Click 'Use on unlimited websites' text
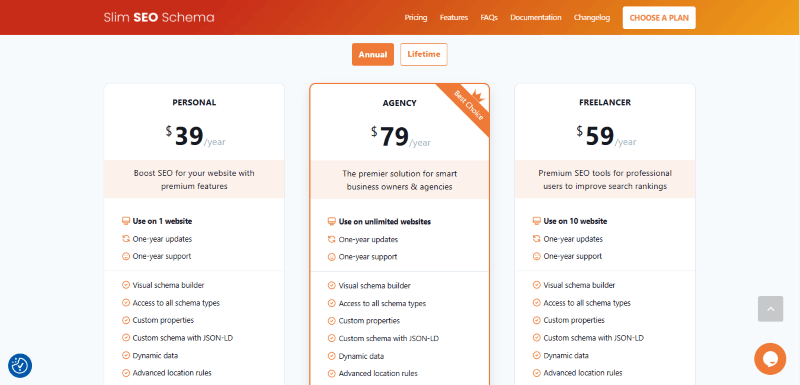The height and width of the screenshot is (385, 800). click(385, 222)
